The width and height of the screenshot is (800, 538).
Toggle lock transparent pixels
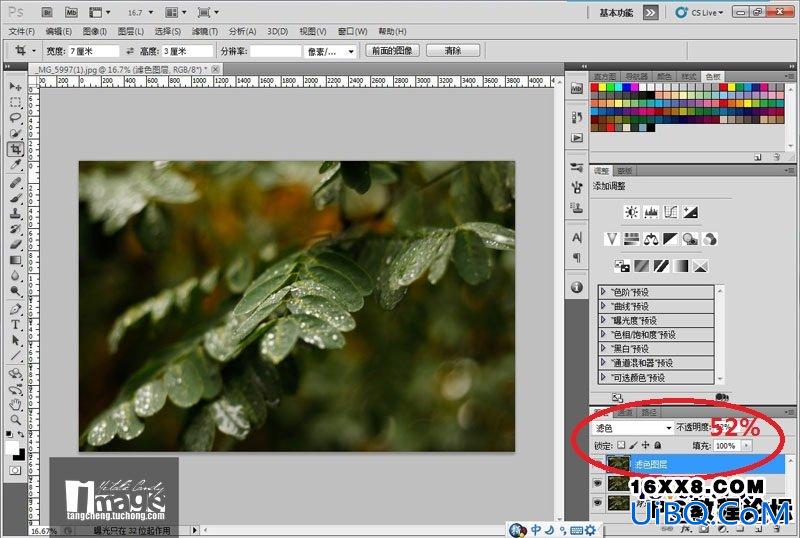(621, 445)
